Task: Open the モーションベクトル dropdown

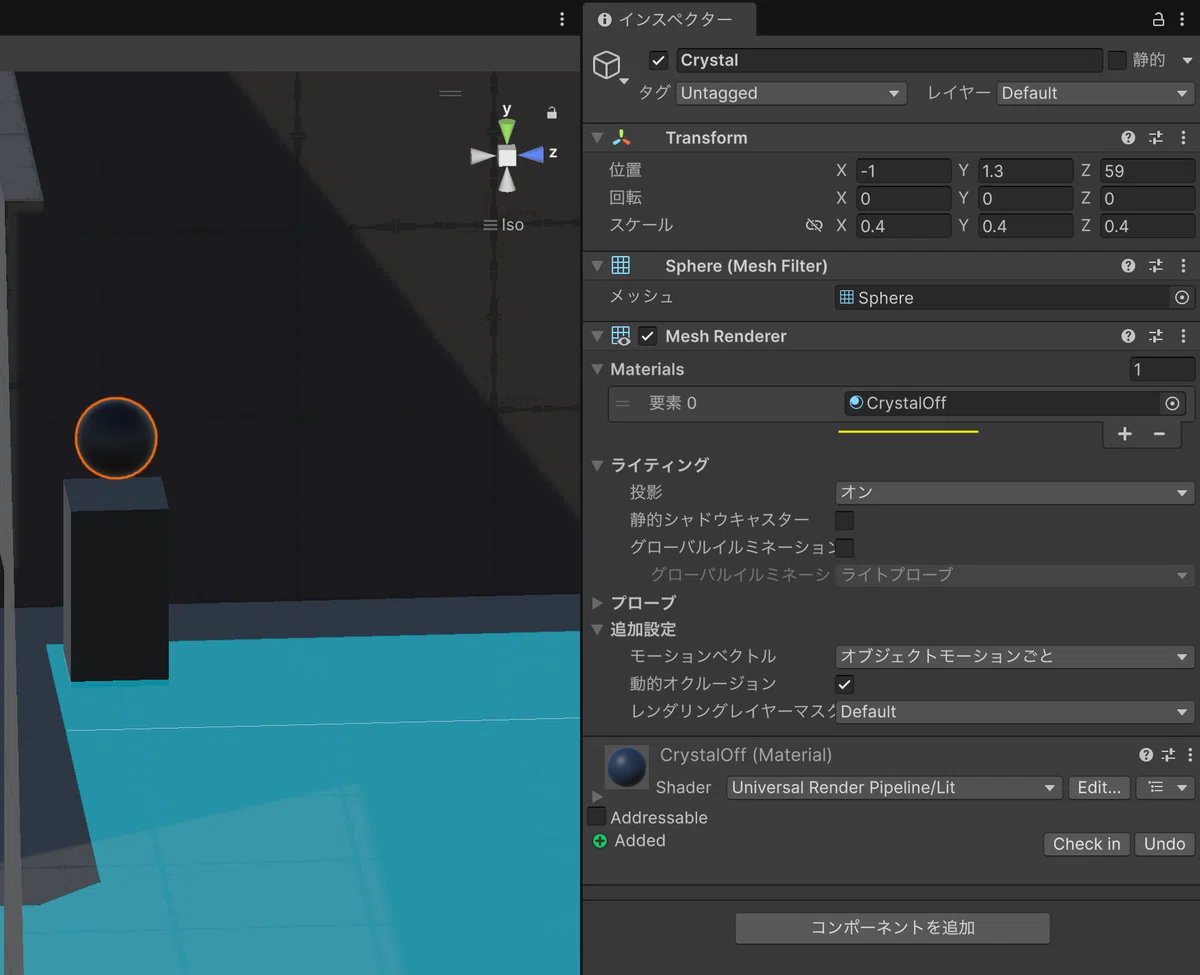Action: (x=1014, y=657)
